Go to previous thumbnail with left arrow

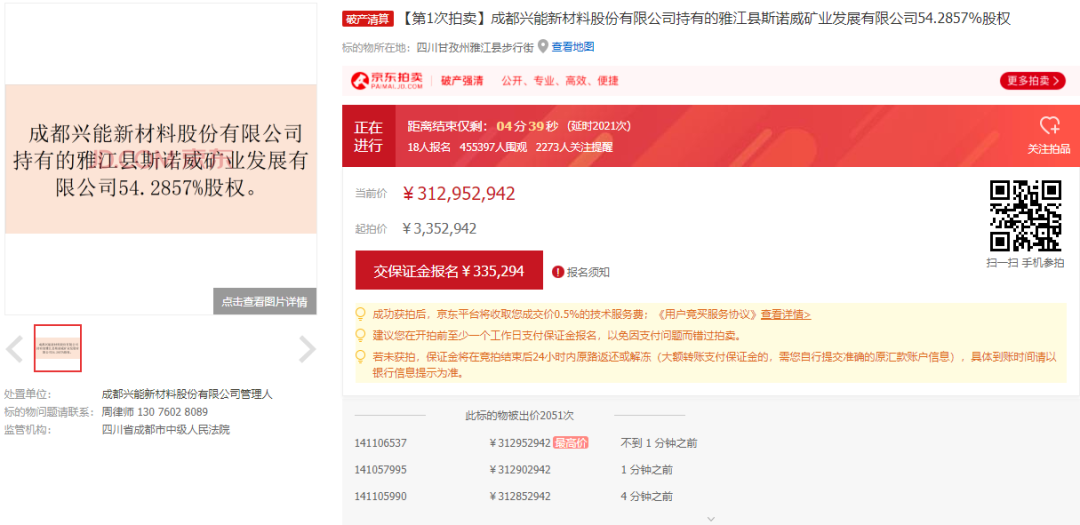coord(14,349)
